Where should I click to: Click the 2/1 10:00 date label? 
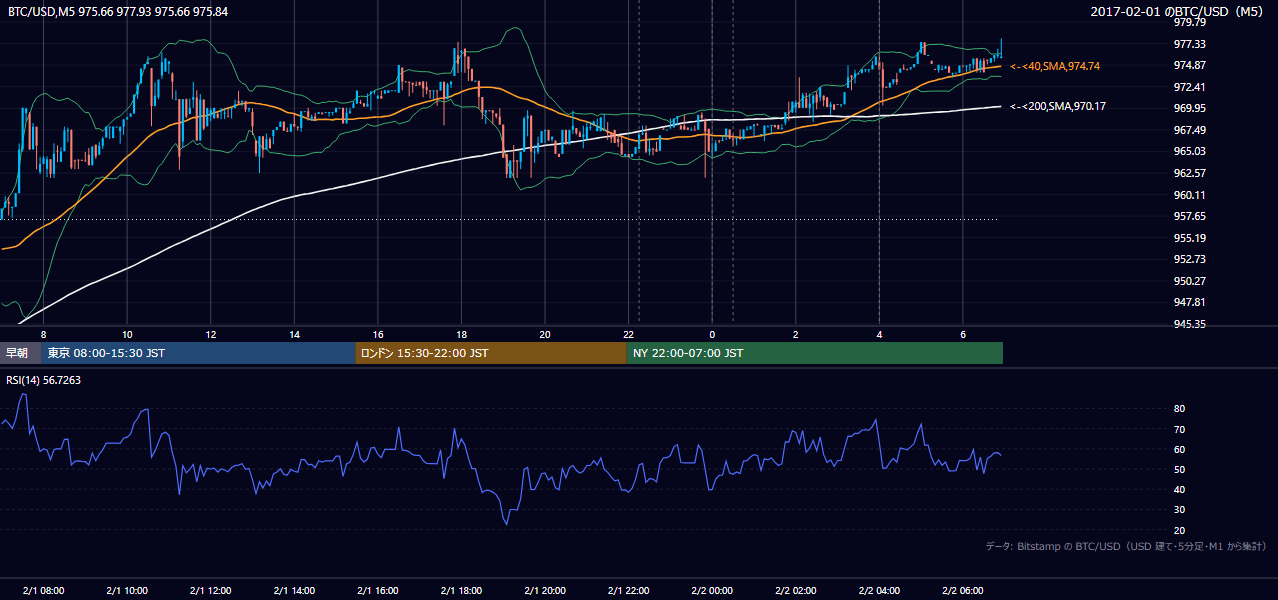[x=127, y=590]
